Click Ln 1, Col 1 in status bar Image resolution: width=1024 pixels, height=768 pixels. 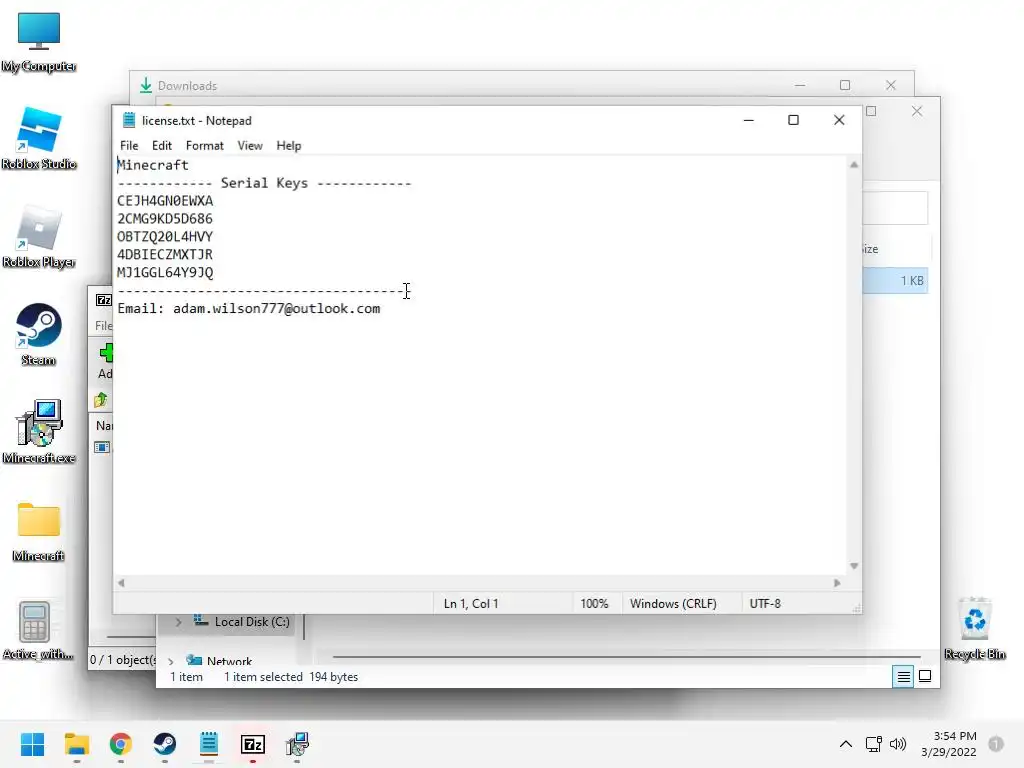[x=471, y=603]
